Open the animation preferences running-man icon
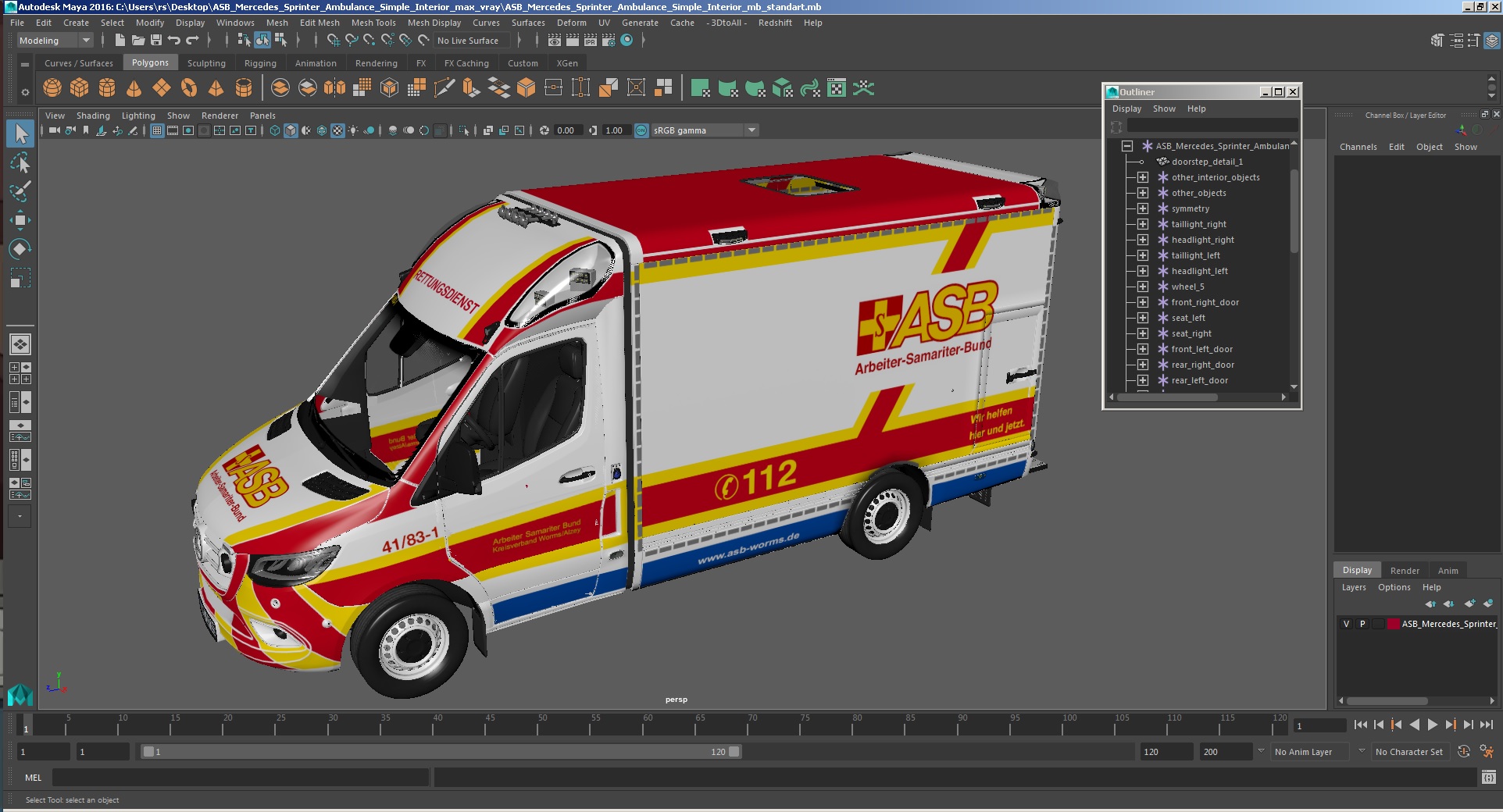 1487,751
